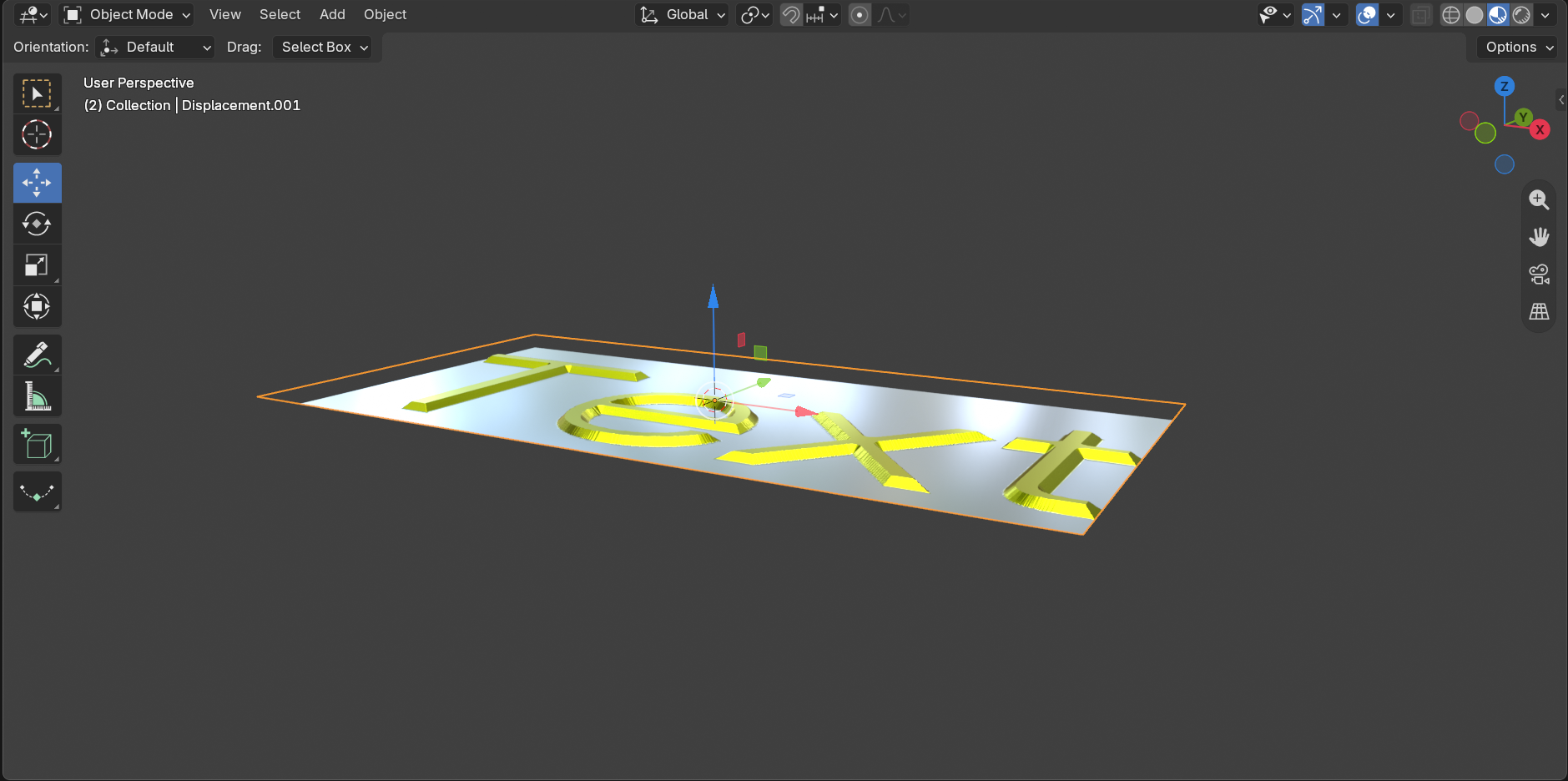Open the editor type selector
Screen dimensions: 1568x781
point(33,15)
